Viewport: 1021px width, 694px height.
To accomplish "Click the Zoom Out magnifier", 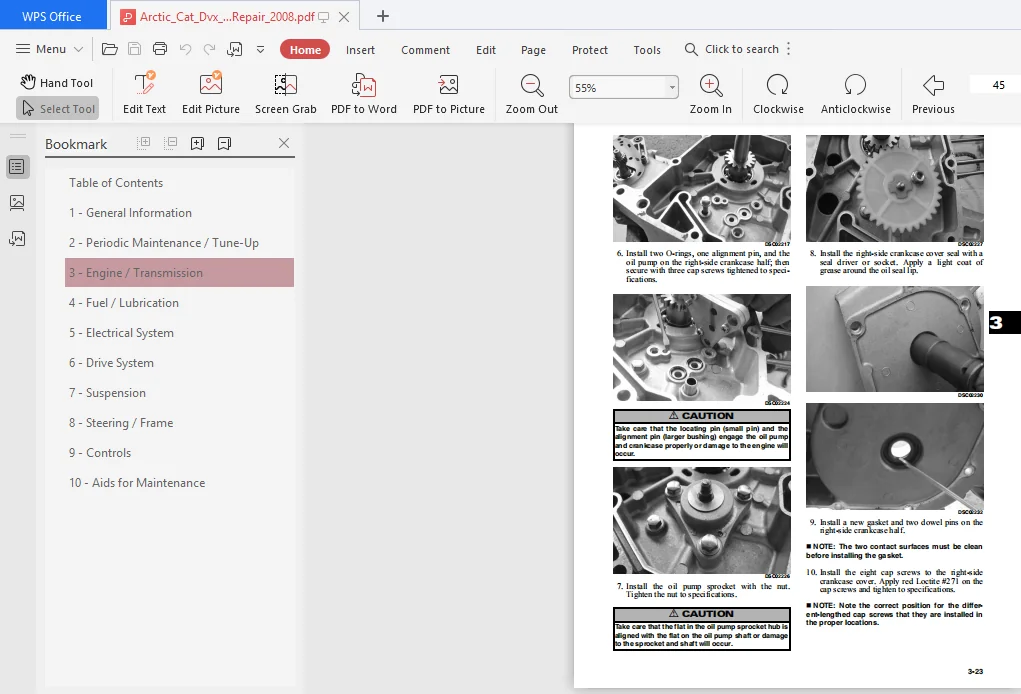I will (x=532, y=94).
